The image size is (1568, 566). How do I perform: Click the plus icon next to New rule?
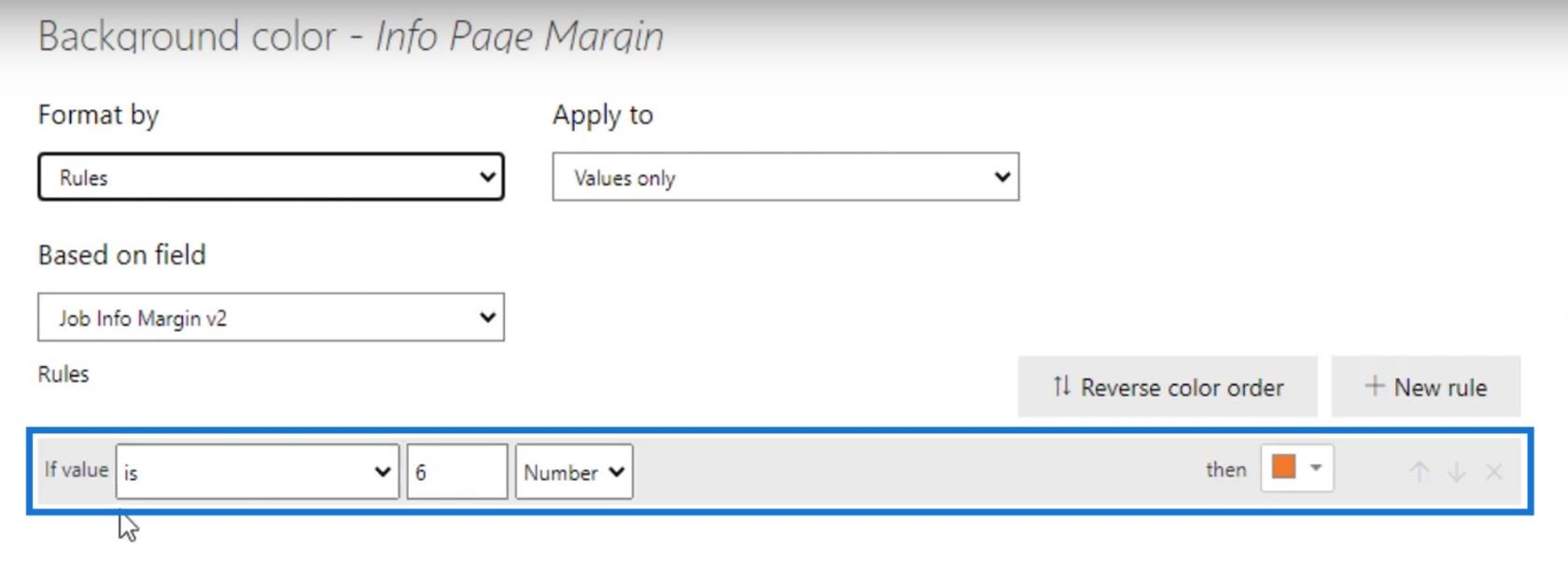[1374, 386]
